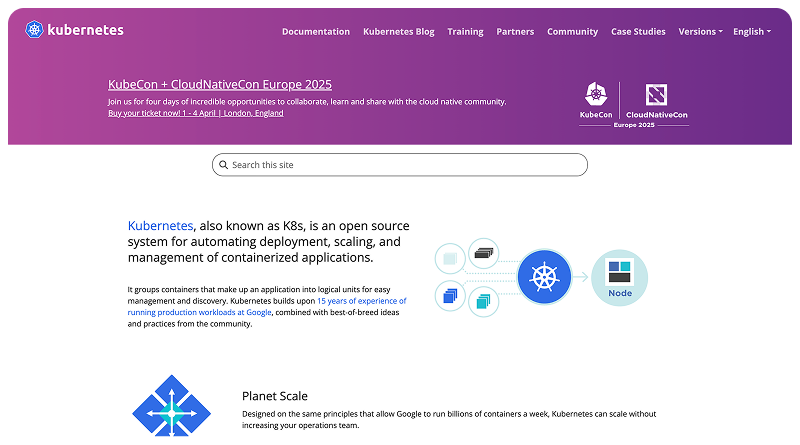800x445 pixels.
Task: Click the blue Kubernetes wheel circle
Action: (544, 277)
